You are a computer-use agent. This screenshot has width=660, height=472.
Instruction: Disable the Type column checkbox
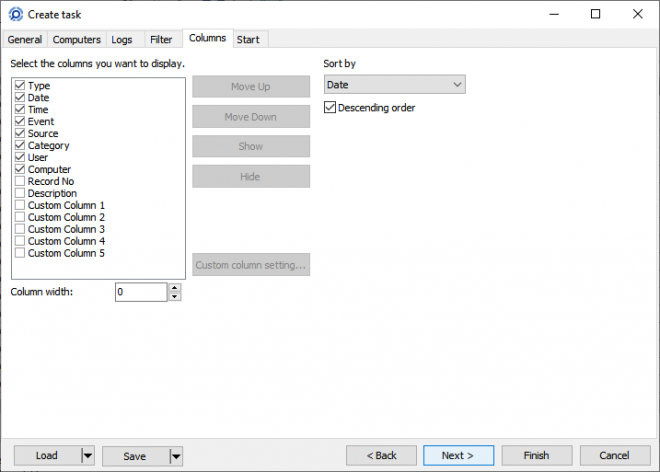(x=20, y=85)
